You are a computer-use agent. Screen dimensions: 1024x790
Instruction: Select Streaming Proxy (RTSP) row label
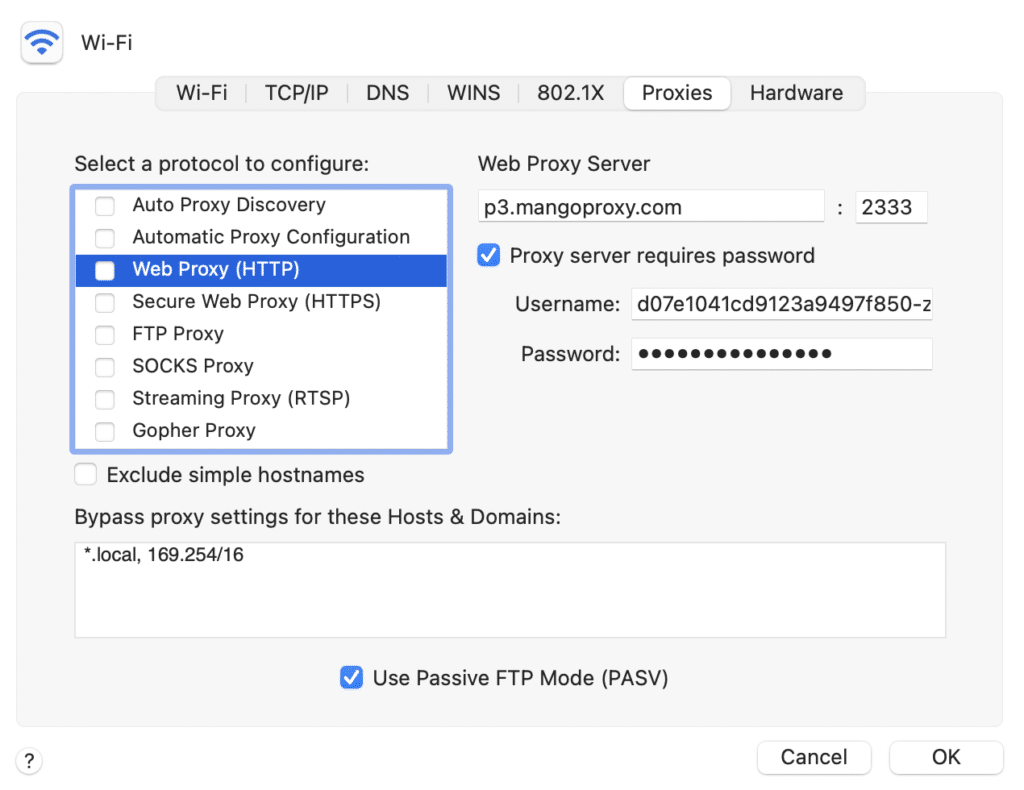click(241, 398)
